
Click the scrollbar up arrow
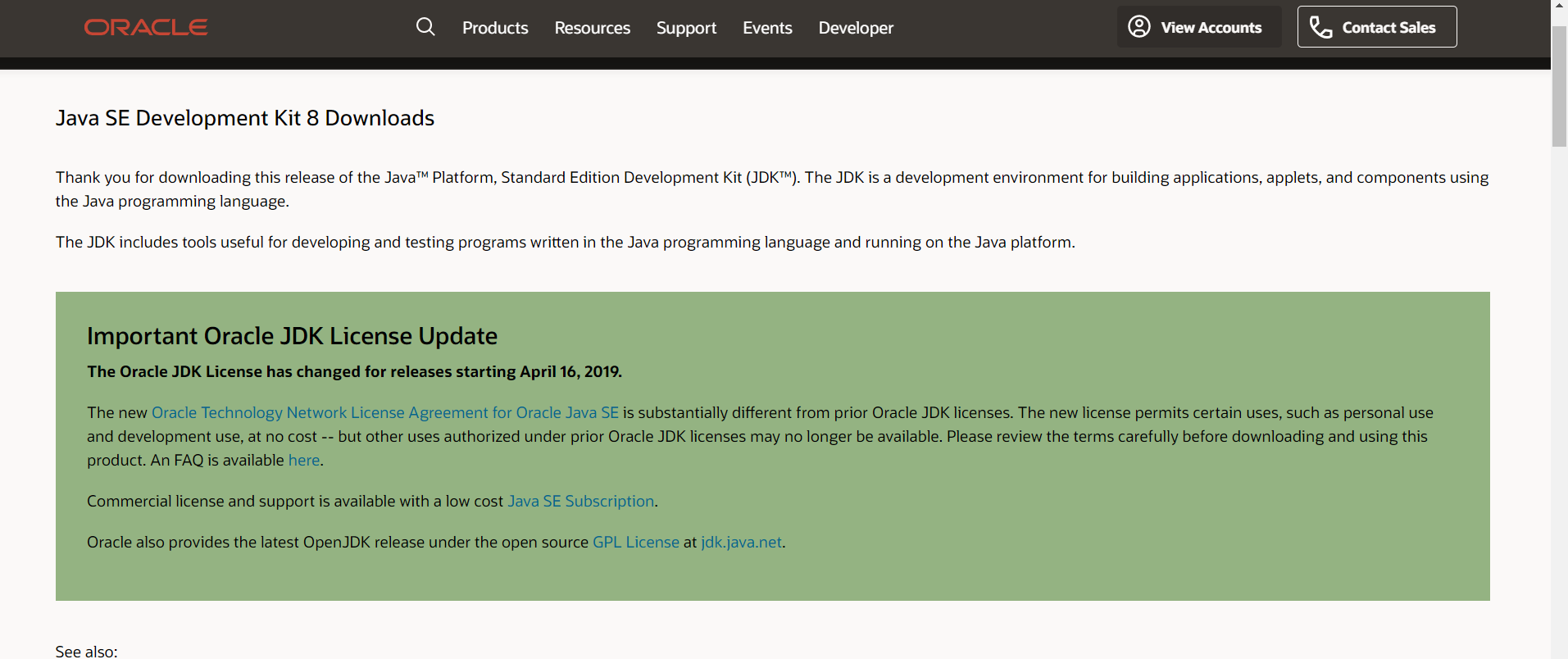click(1559, 7)
